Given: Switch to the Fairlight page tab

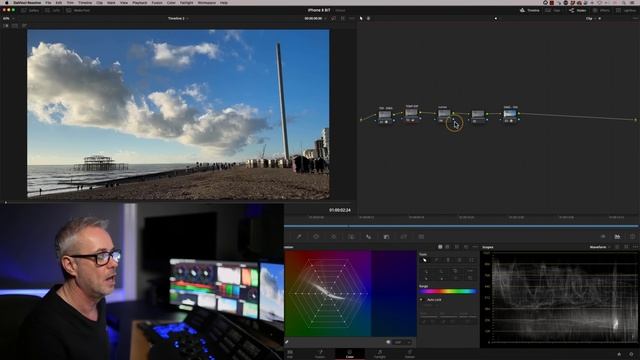Looking at the screenshot, I should click(x=380, y=354).
